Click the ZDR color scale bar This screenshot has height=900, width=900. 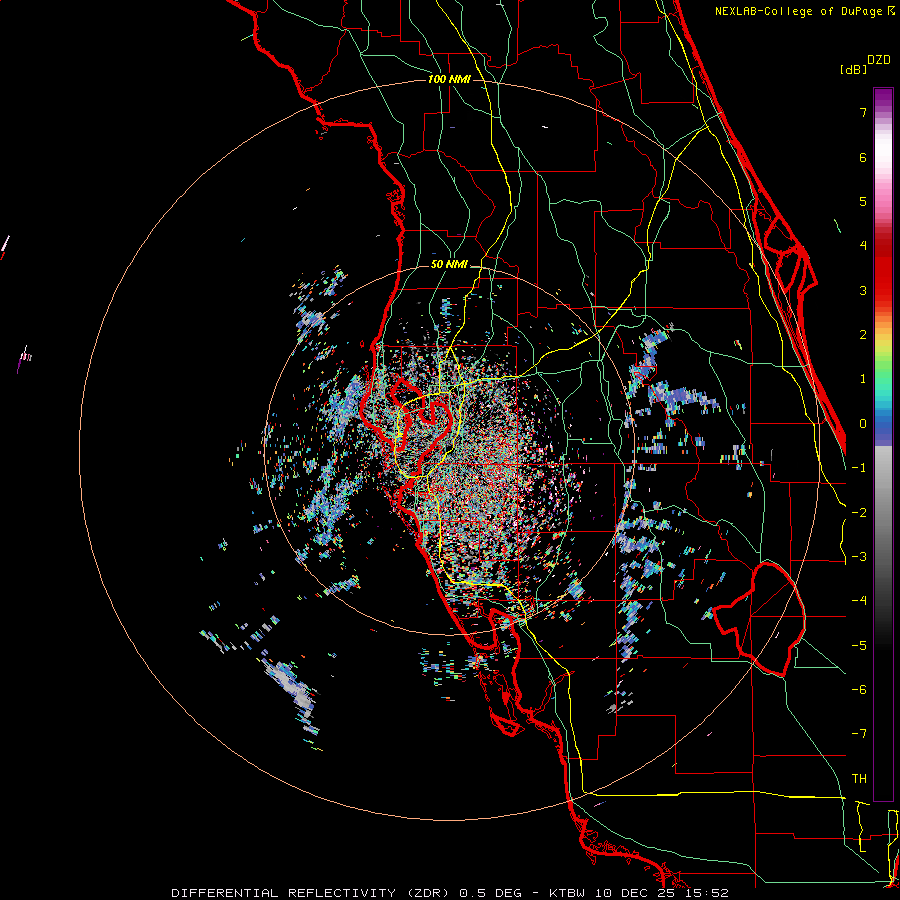pyautogui.click(x=883, y=444)
